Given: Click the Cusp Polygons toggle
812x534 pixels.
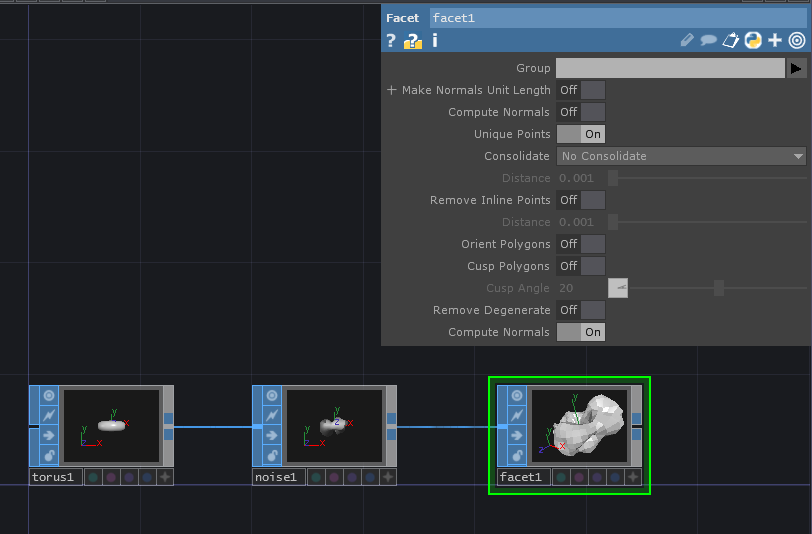Looking at the screenshot, I should [x=581, y=266].
